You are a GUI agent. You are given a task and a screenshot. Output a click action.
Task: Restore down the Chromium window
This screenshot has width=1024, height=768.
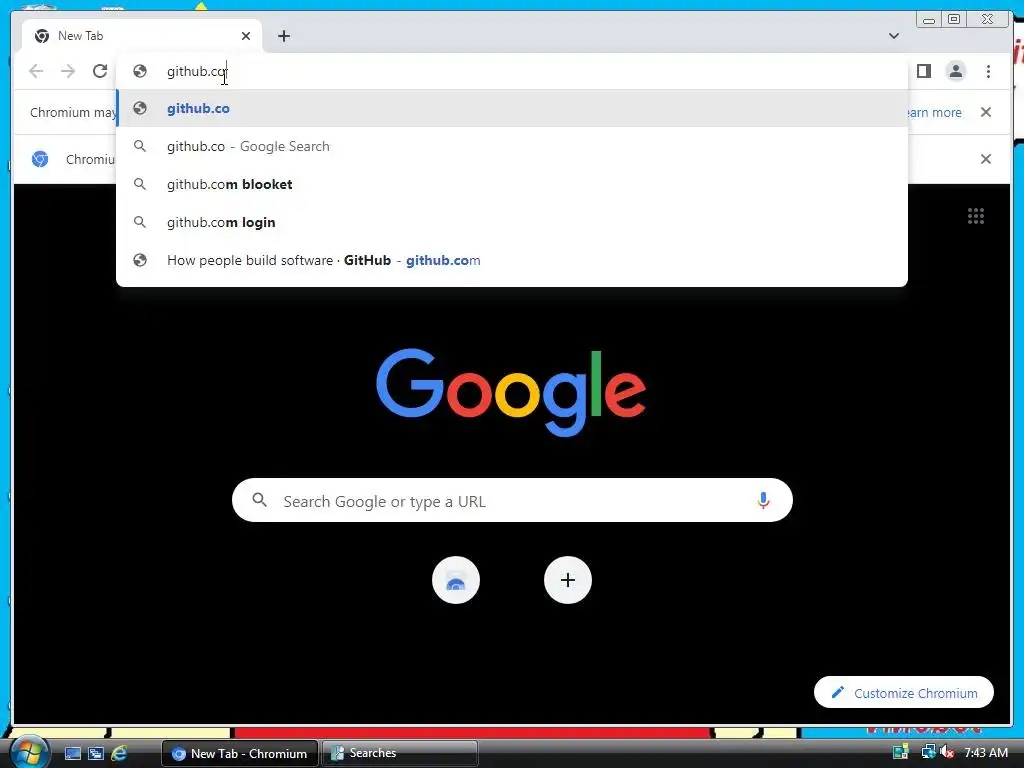[x=953, y=20]
